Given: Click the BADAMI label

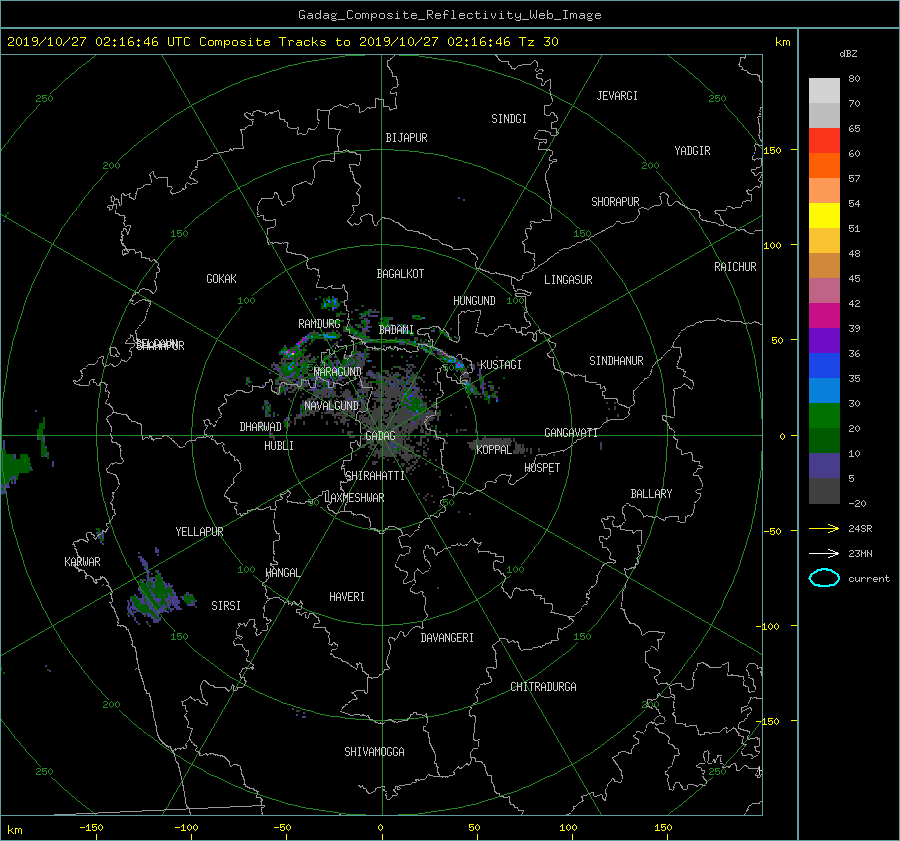Looking at the screenshot, I should click(396, 330).
